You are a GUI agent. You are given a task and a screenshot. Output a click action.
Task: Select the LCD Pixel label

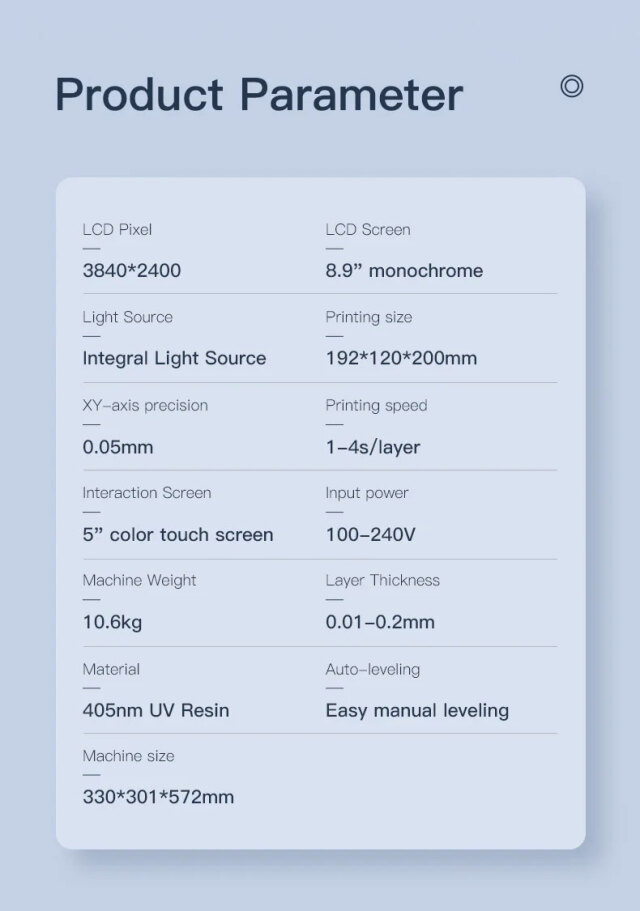117,229
